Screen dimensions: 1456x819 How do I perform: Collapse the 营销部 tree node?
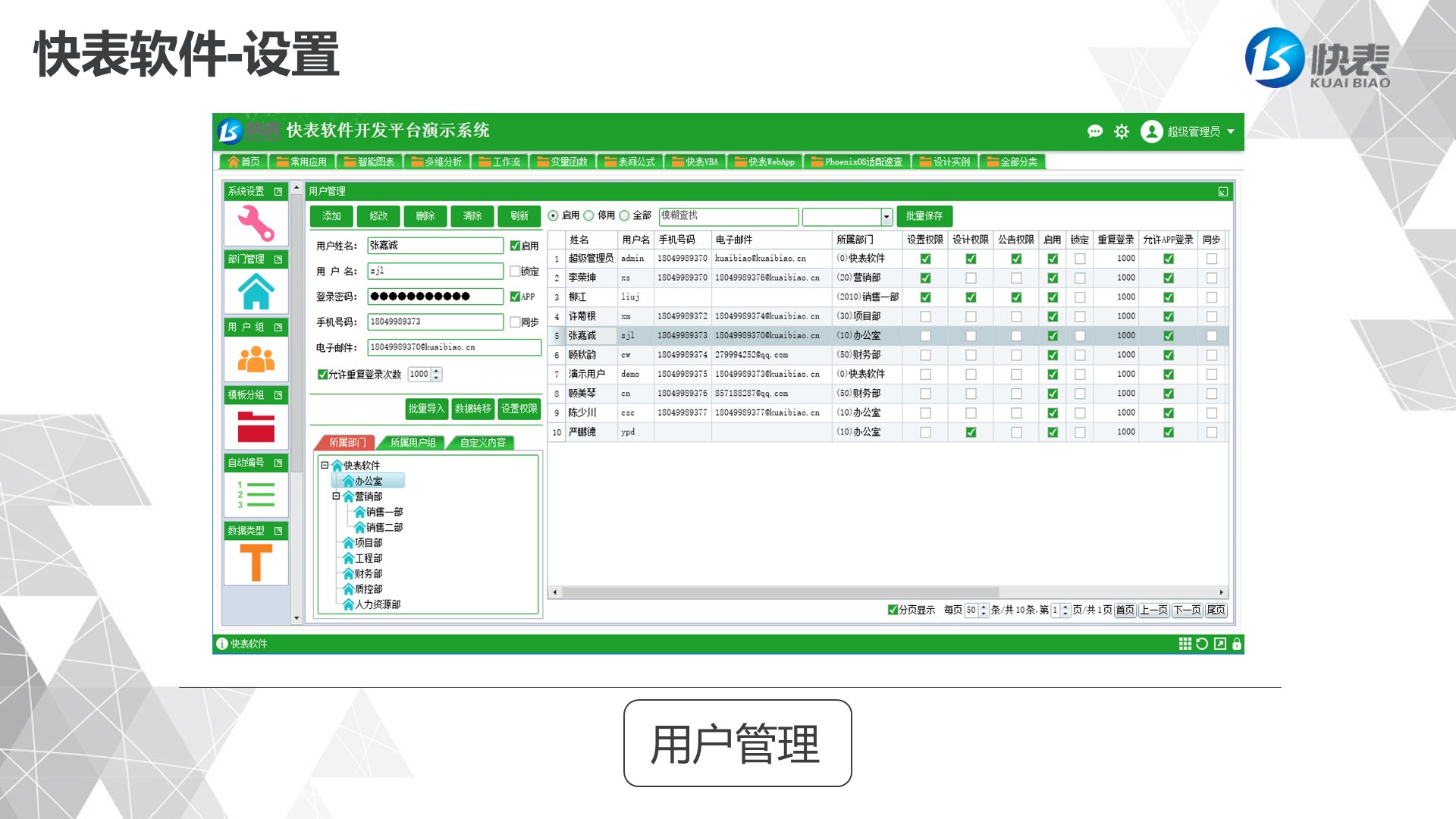click(336, 497)
